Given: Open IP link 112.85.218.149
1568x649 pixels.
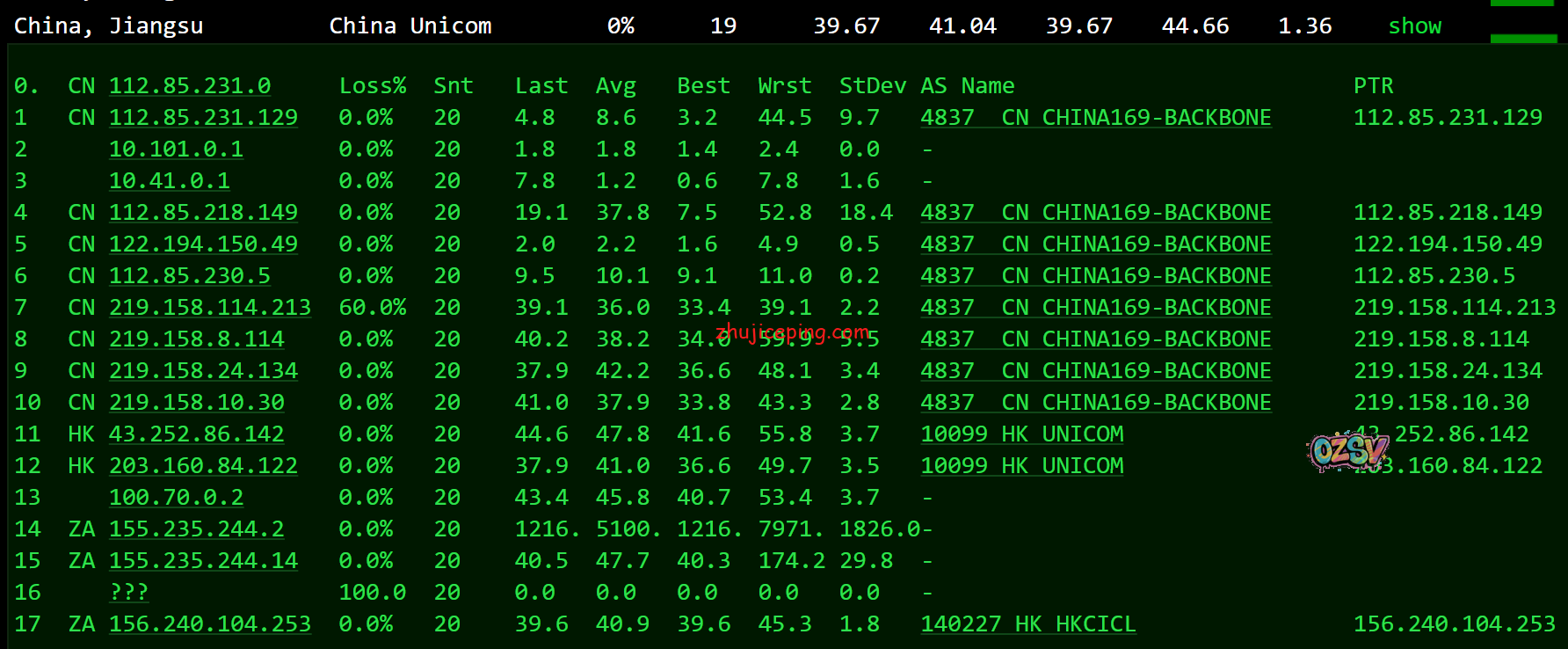Looking at the screenshot, I should tap(203, 213).
